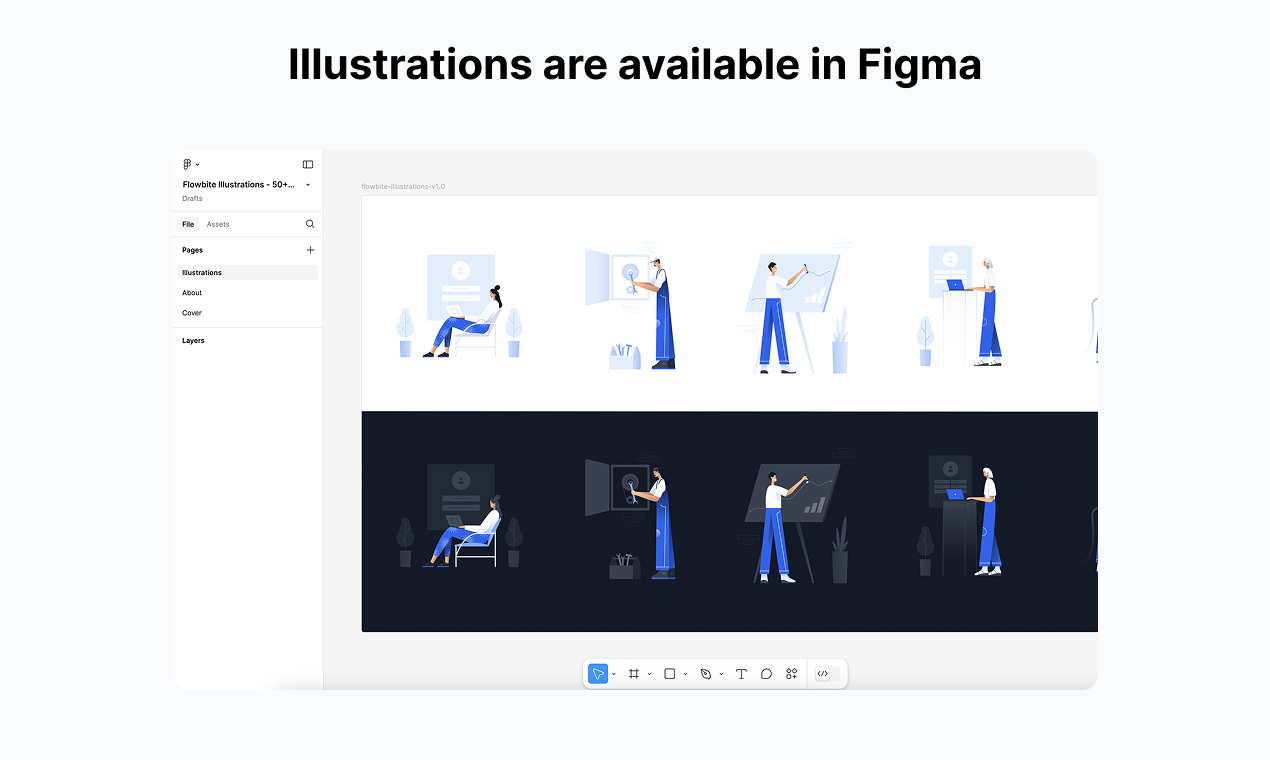Open Pen tool options dropdown arrow
The width and height of the screenshot is (1270, 760).
click(x=721, y=674)
